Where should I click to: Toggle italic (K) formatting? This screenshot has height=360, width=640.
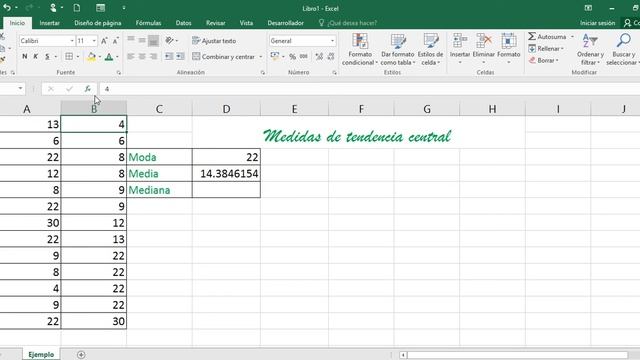point(36,56)
